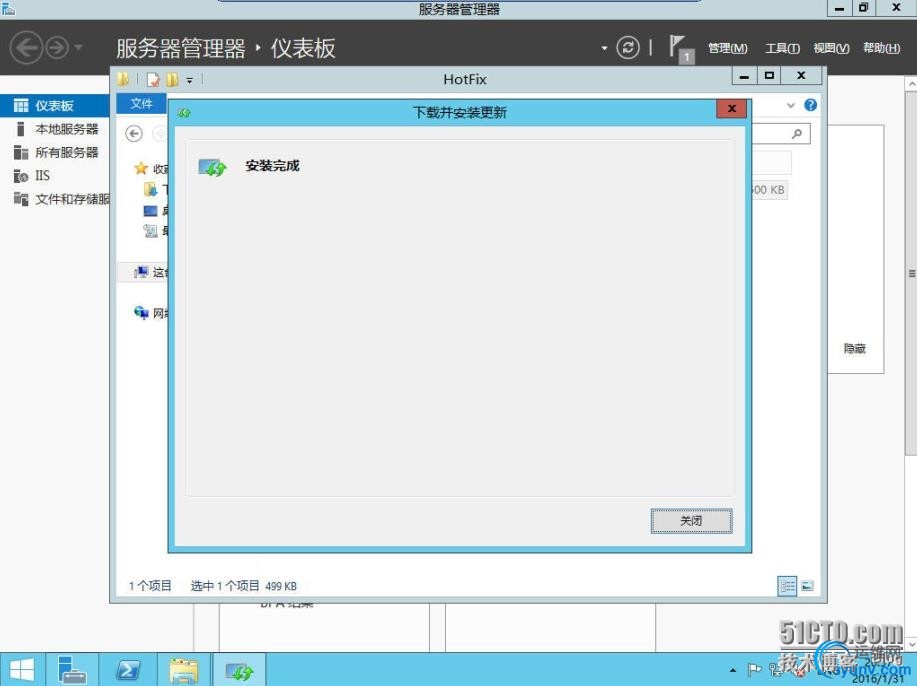Maximize the HotFix window
The width and height of the screenshot is (917, 686).
[x=770, y=76]
